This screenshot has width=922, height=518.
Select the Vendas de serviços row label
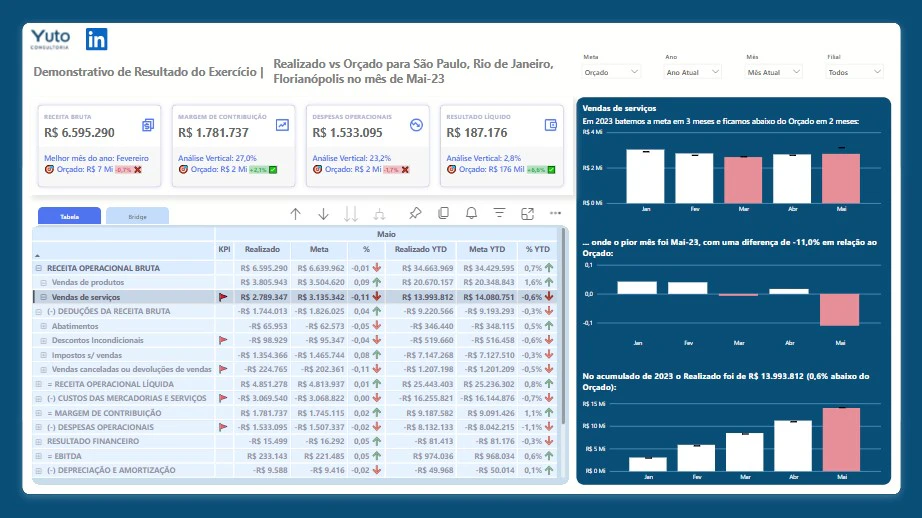click(86, 297)
